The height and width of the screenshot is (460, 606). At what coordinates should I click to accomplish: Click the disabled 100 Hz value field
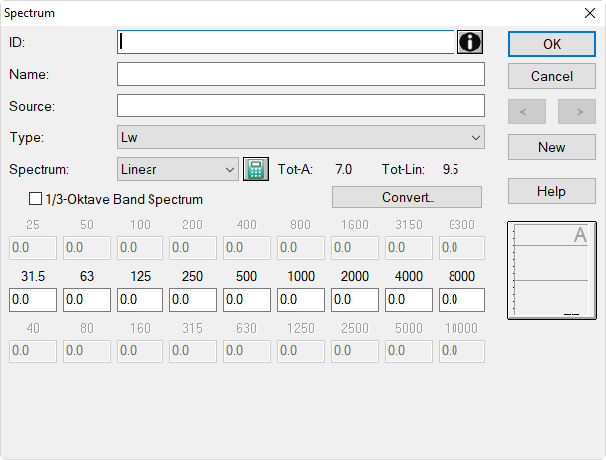click(140, 248)
